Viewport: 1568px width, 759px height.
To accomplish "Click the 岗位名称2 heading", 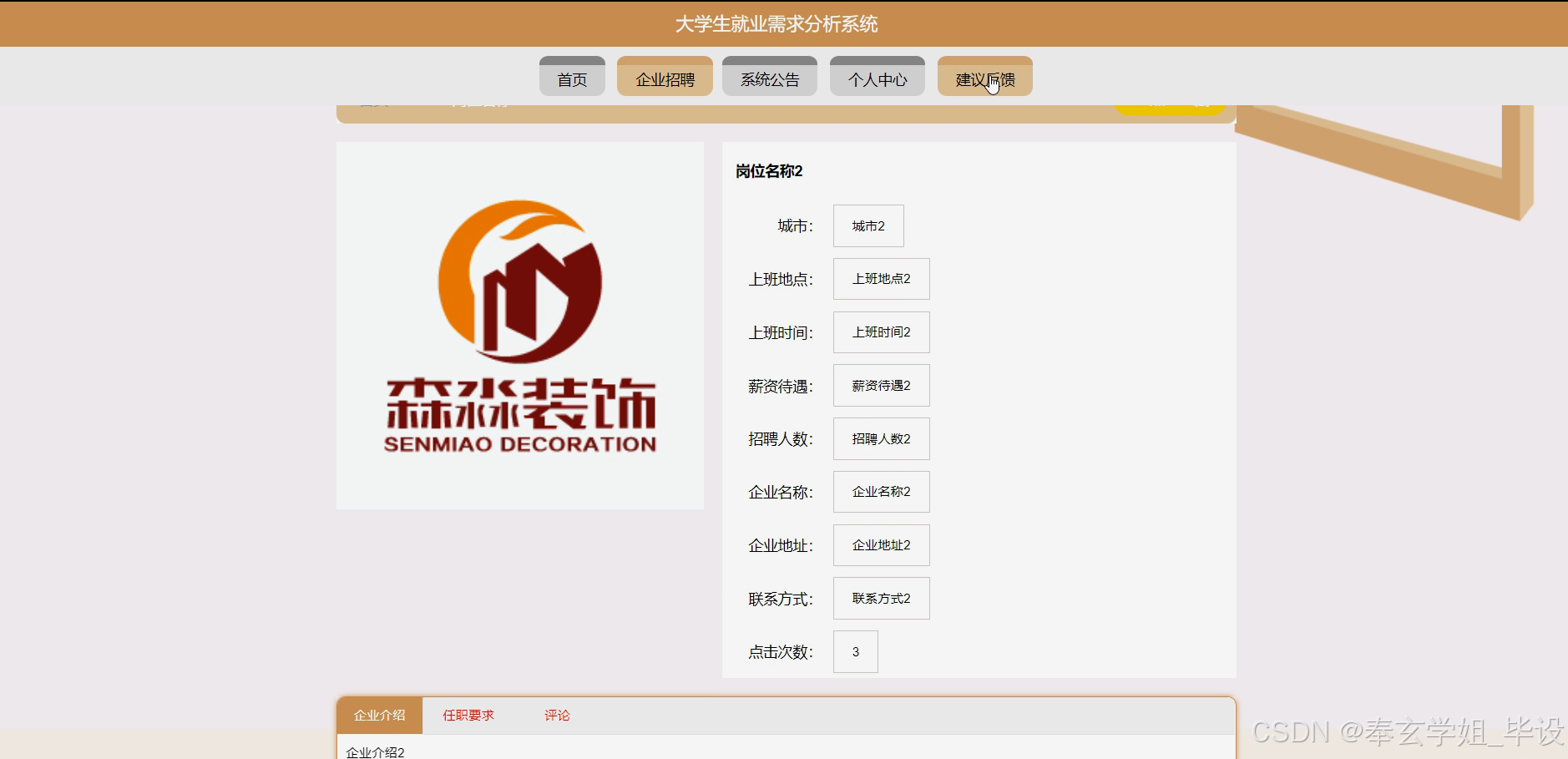I will coord(769,171).
